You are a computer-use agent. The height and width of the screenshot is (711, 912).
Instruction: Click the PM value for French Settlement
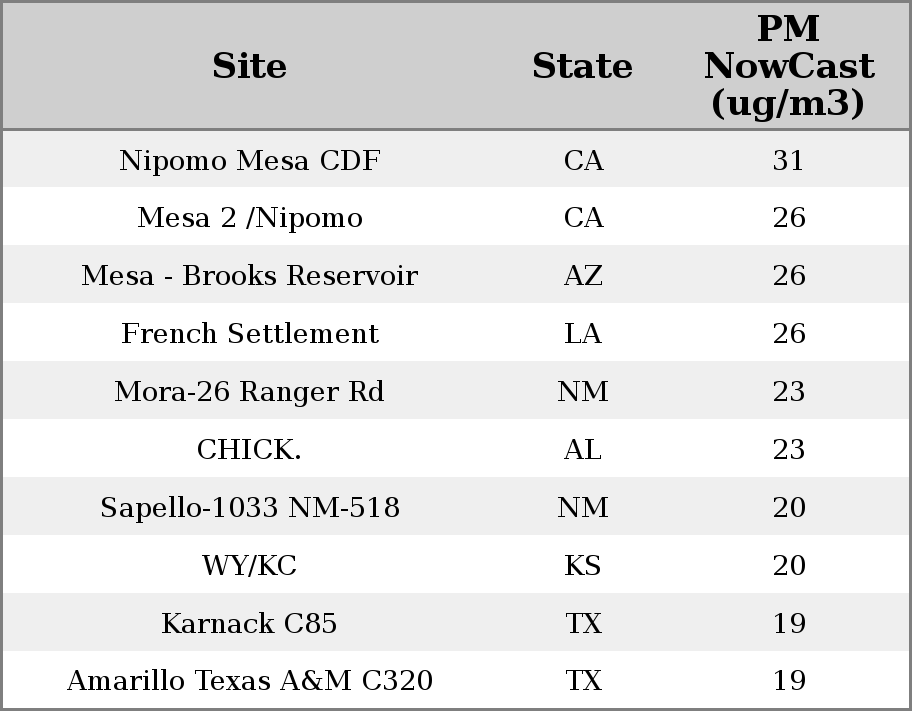[x=789, y=334]
